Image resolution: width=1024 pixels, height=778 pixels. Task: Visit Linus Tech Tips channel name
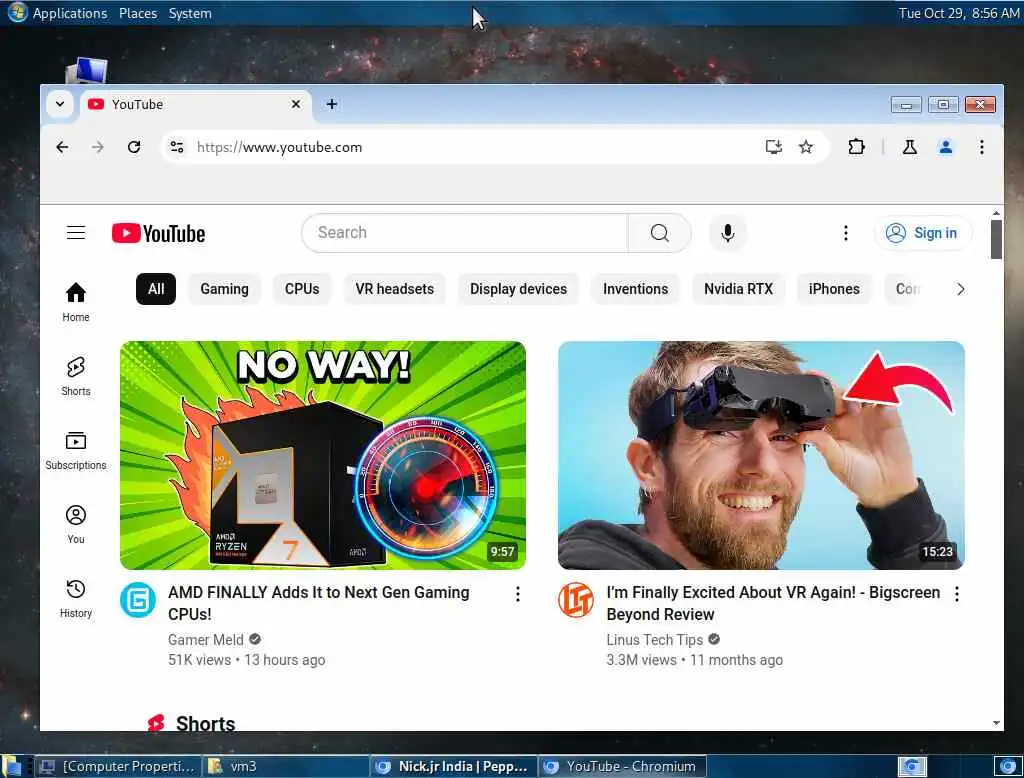654,640
